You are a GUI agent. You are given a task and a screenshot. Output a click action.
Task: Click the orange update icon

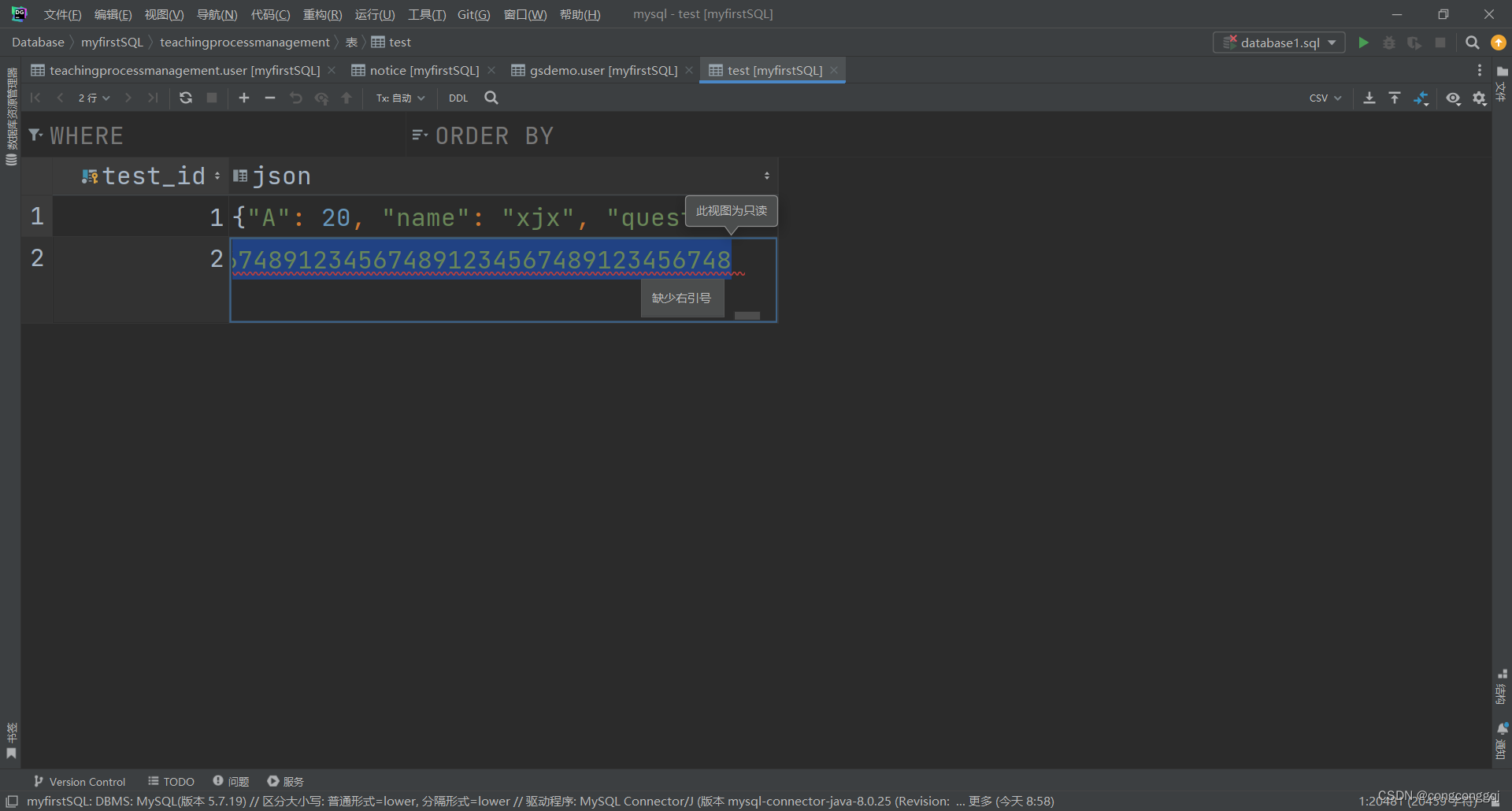[1499, 43]
